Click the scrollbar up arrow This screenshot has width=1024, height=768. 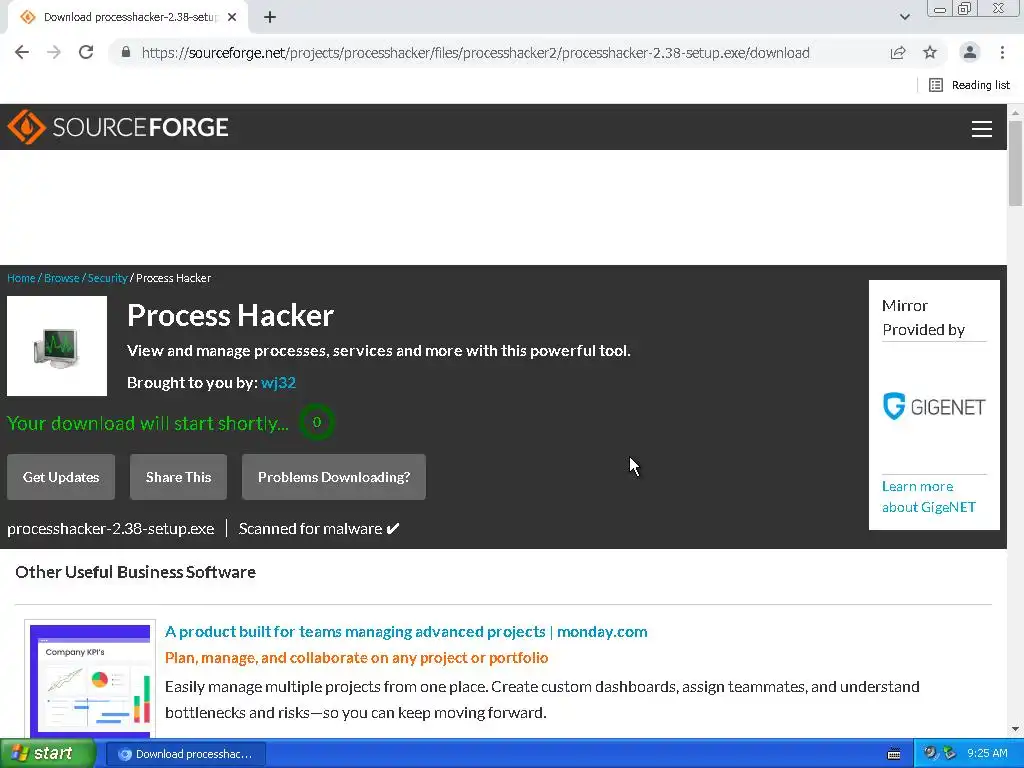coord(1016,112)
